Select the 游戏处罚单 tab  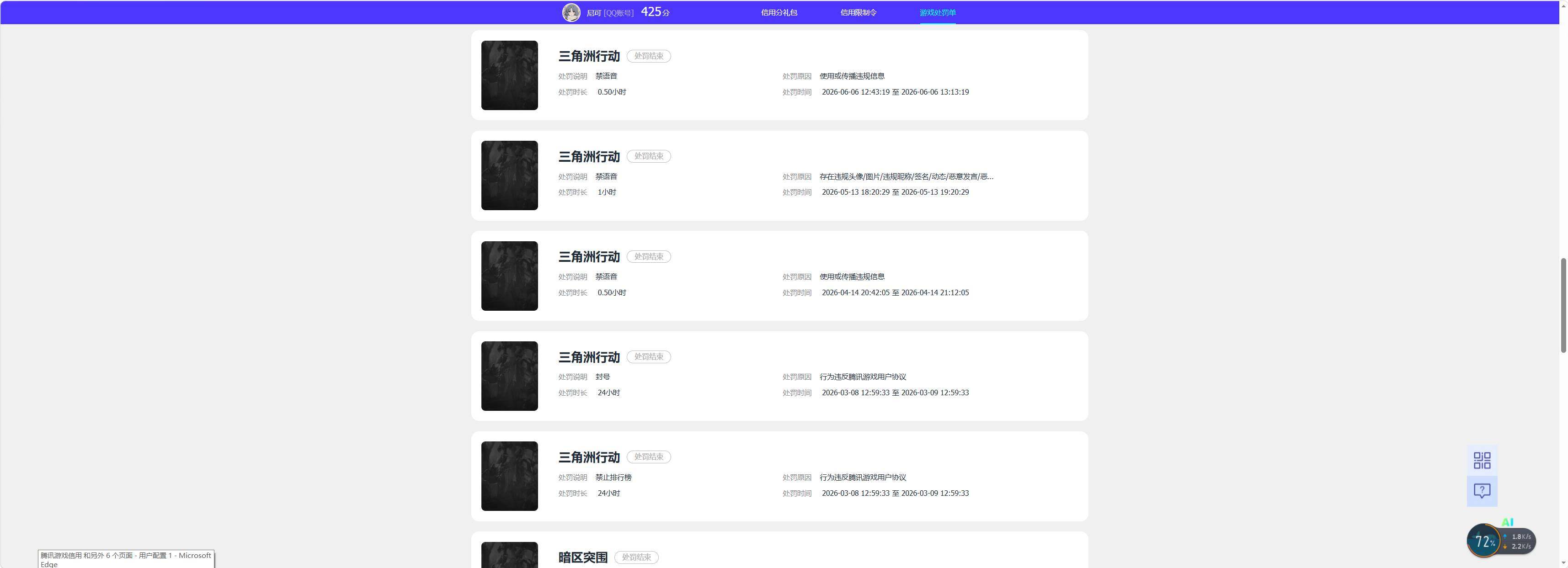(x=938, y=12)
